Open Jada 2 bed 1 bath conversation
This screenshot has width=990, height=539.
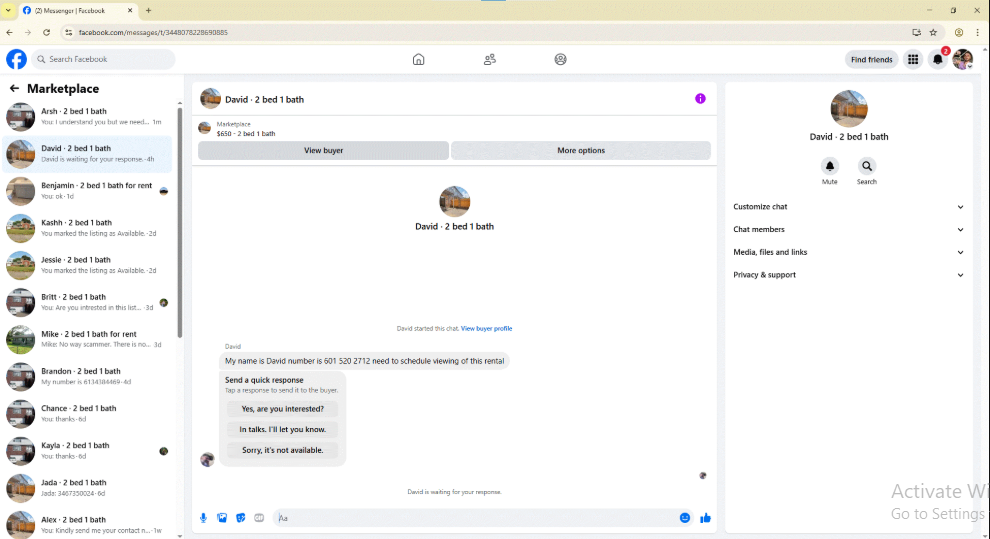(87, 489)
